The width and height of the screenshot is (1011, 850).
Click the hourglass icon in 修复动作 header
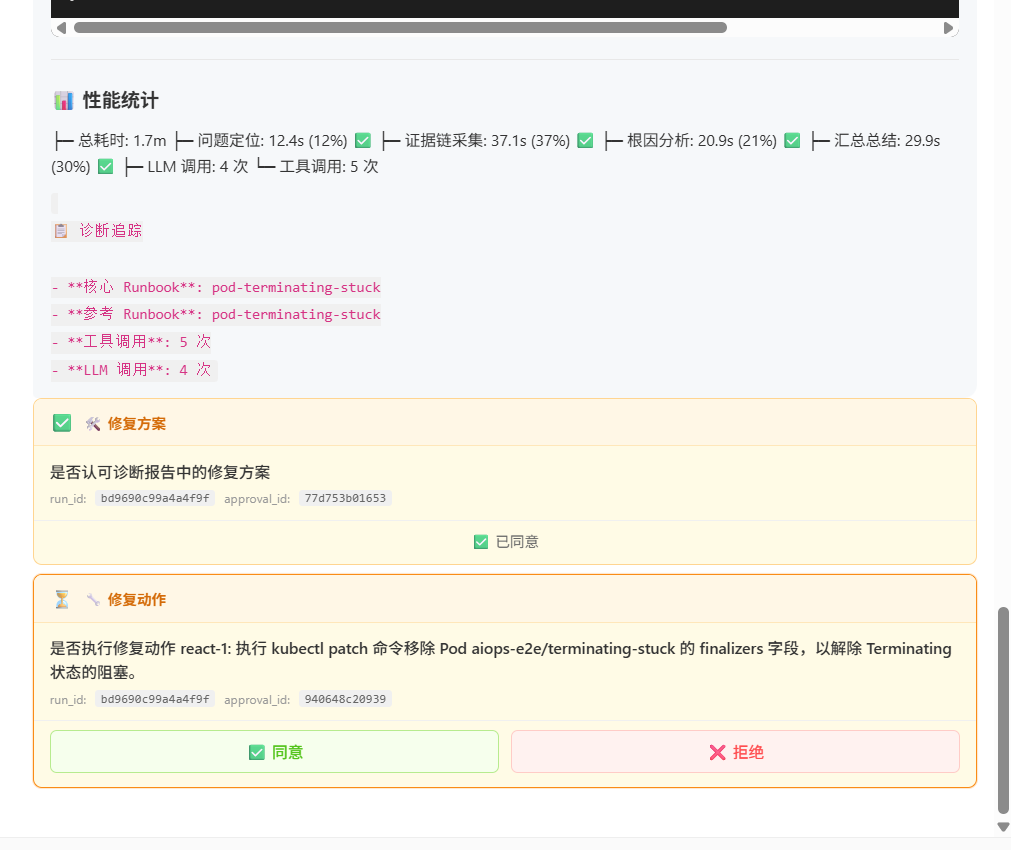coord(62,600)
